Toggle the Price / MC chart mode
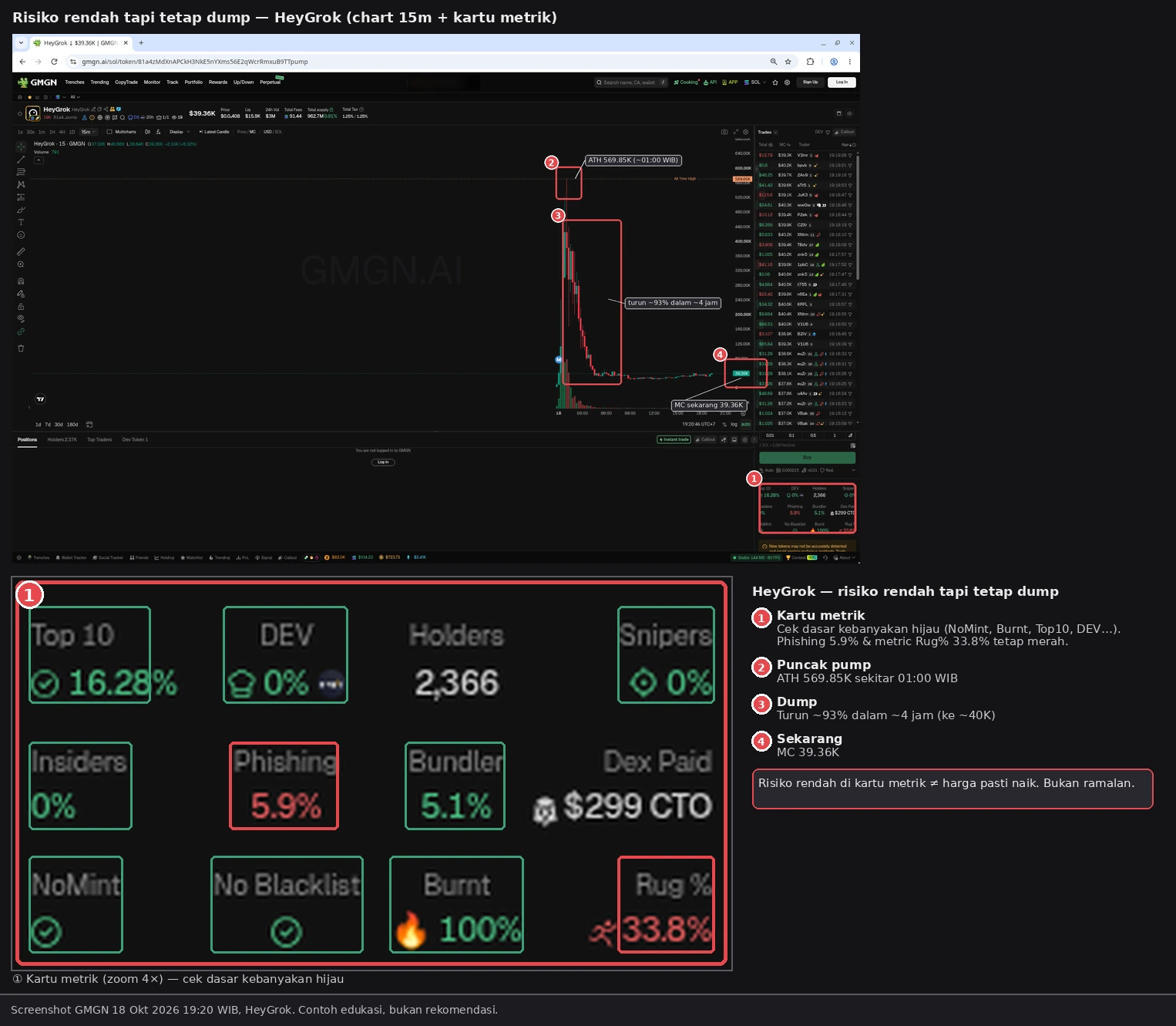Screen dimensions: 1176x1026 (247, 132)
